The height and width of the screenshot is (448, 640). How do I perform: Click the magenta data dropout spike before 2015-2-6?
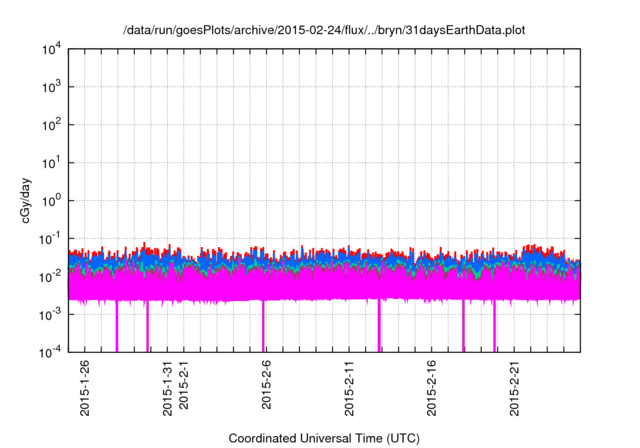[x=263, y=326]
